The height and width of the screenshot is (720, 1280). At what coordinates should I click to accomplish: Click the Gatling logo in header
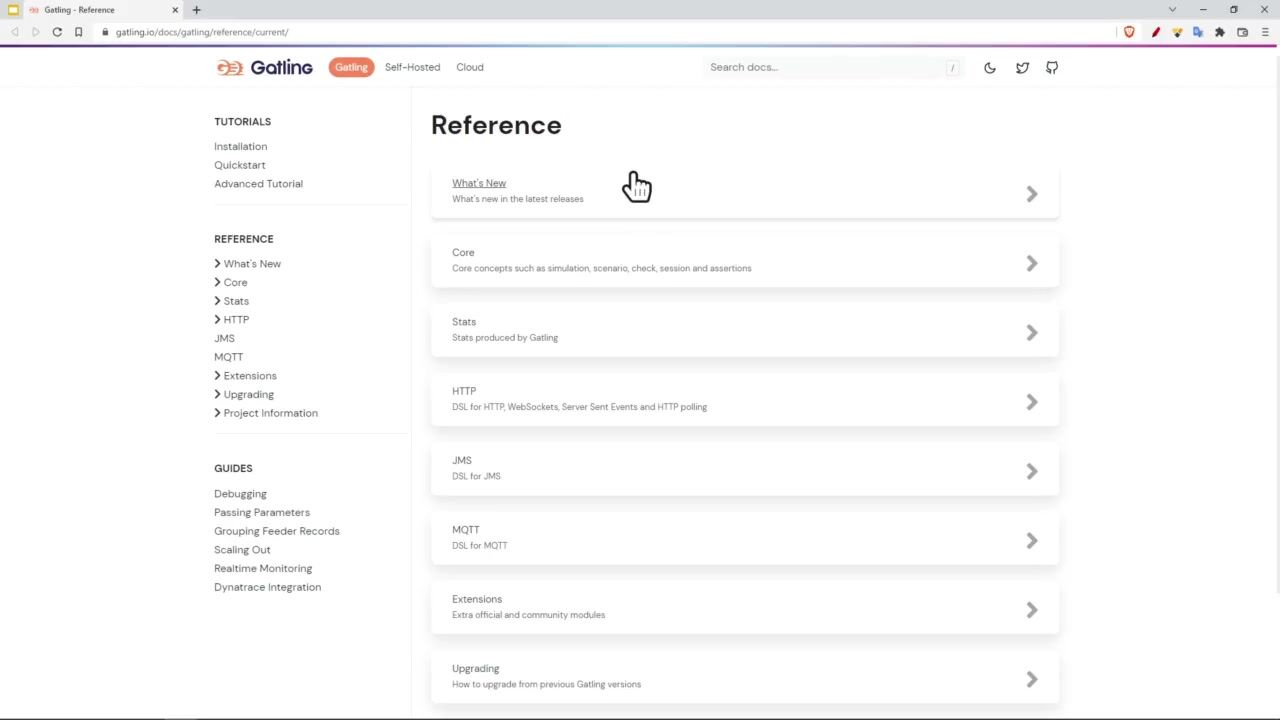265,67
